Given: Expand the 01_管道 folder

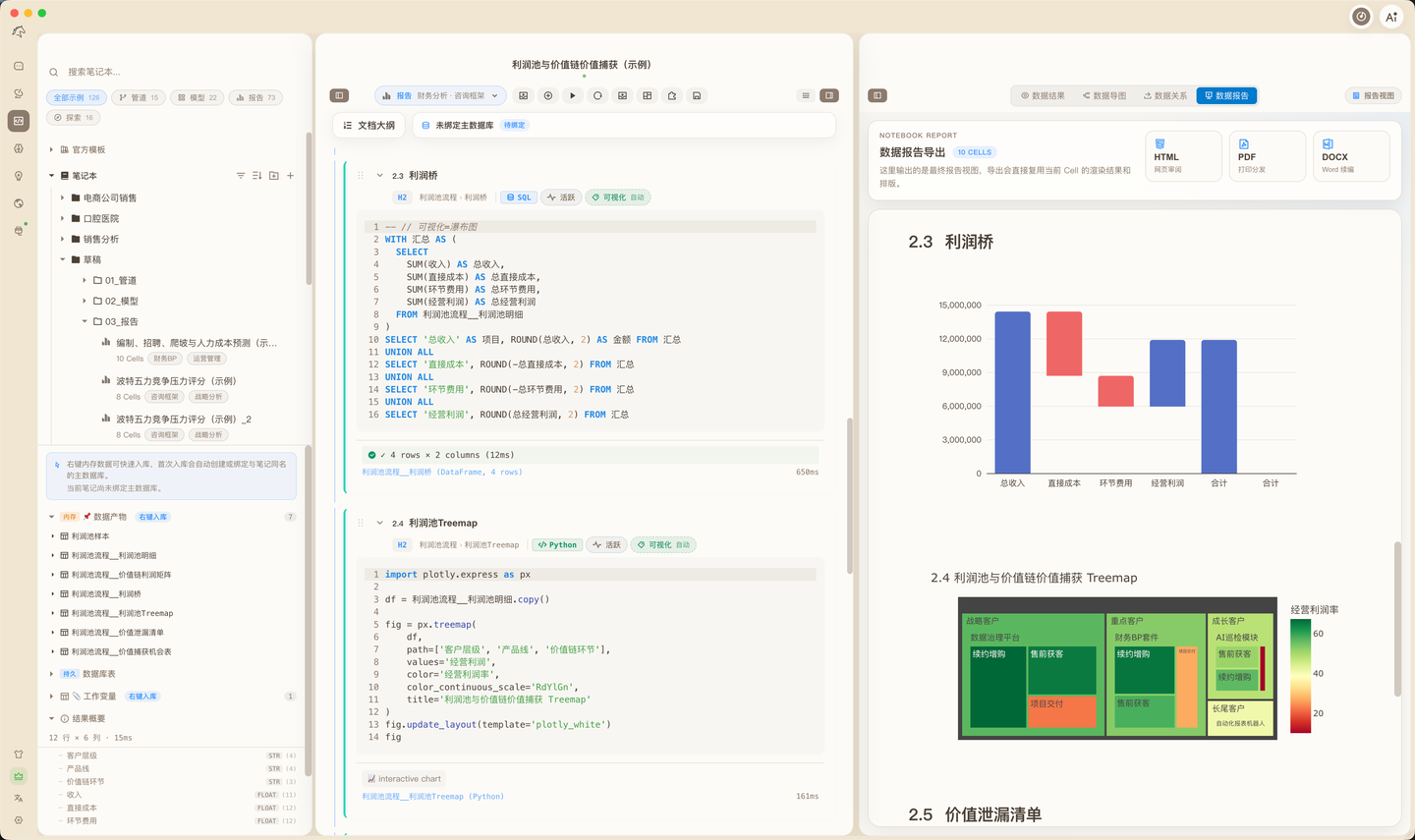Looking at the screenshot, I should tap(85, 280).
